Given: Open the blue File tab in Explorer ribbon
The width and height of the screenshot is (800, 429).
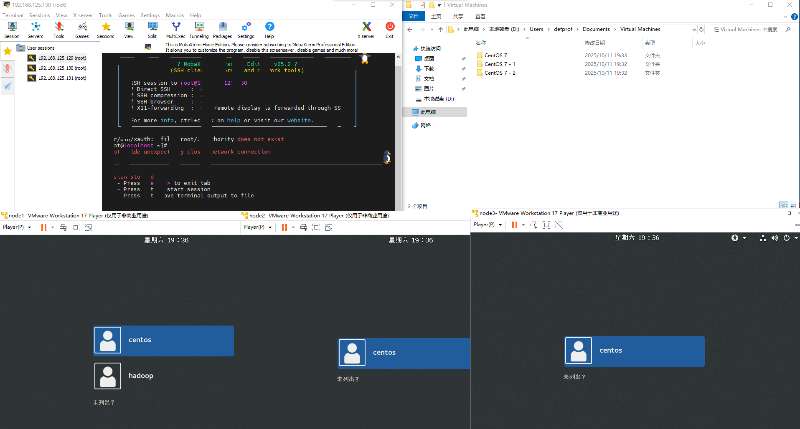Looking at the screenshot, I should [414, 16].
